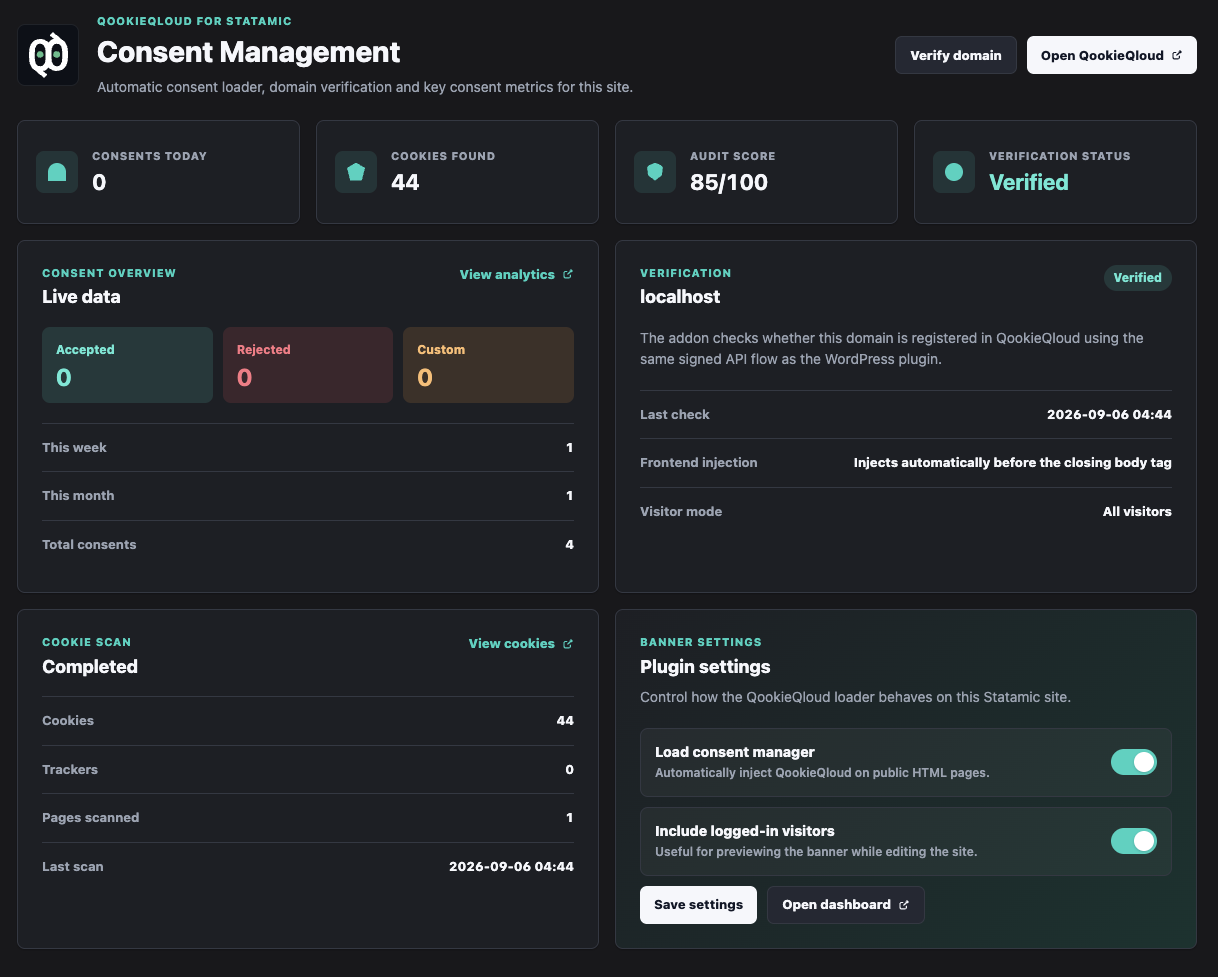Click the Consents Today dome icon
Viewport: 1218px width, 977px height.
coord(57,172)
